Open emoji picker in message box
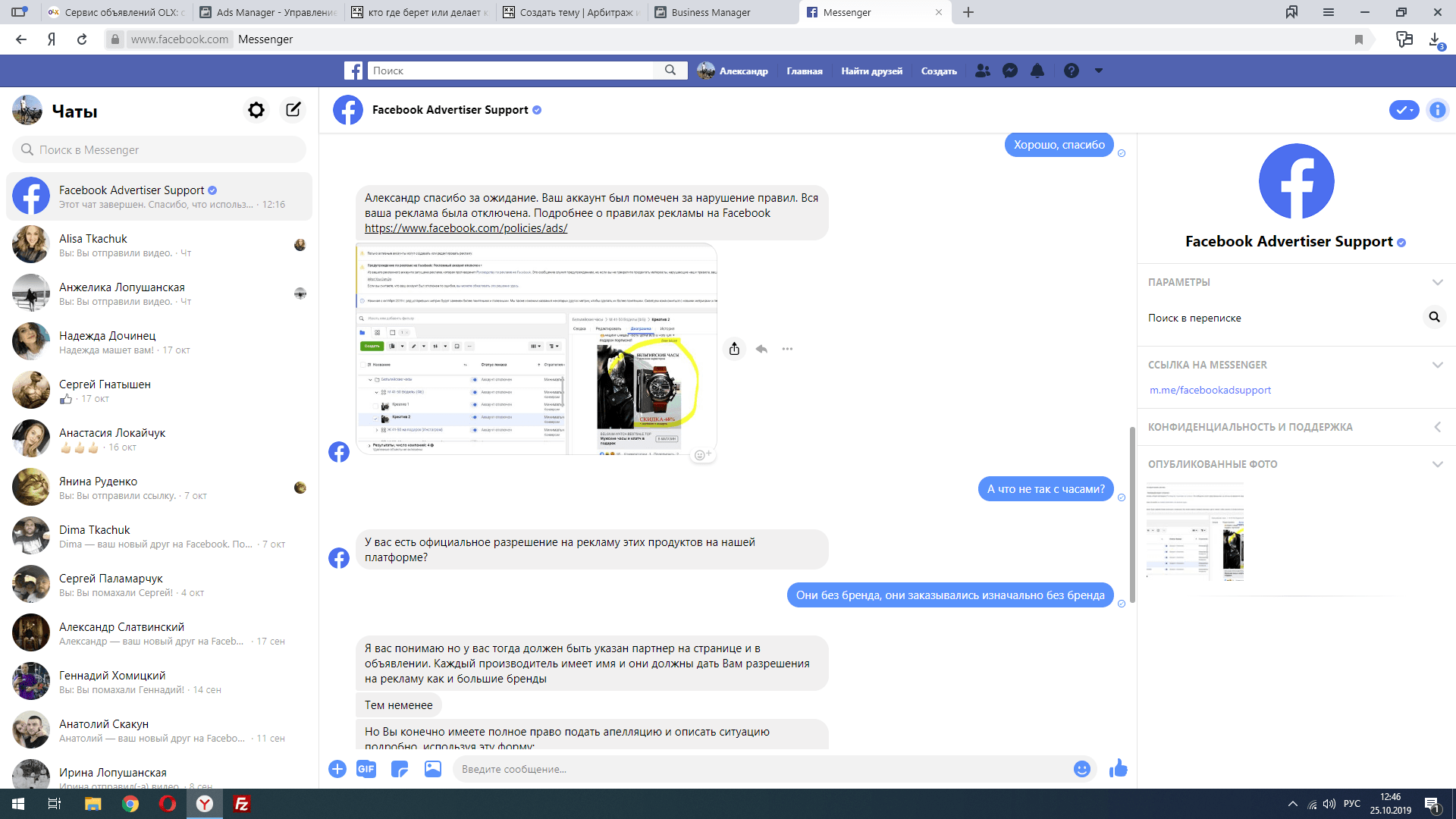Image resolution: width=1456 pixels, height=819 pixels. coord(1082,769)
